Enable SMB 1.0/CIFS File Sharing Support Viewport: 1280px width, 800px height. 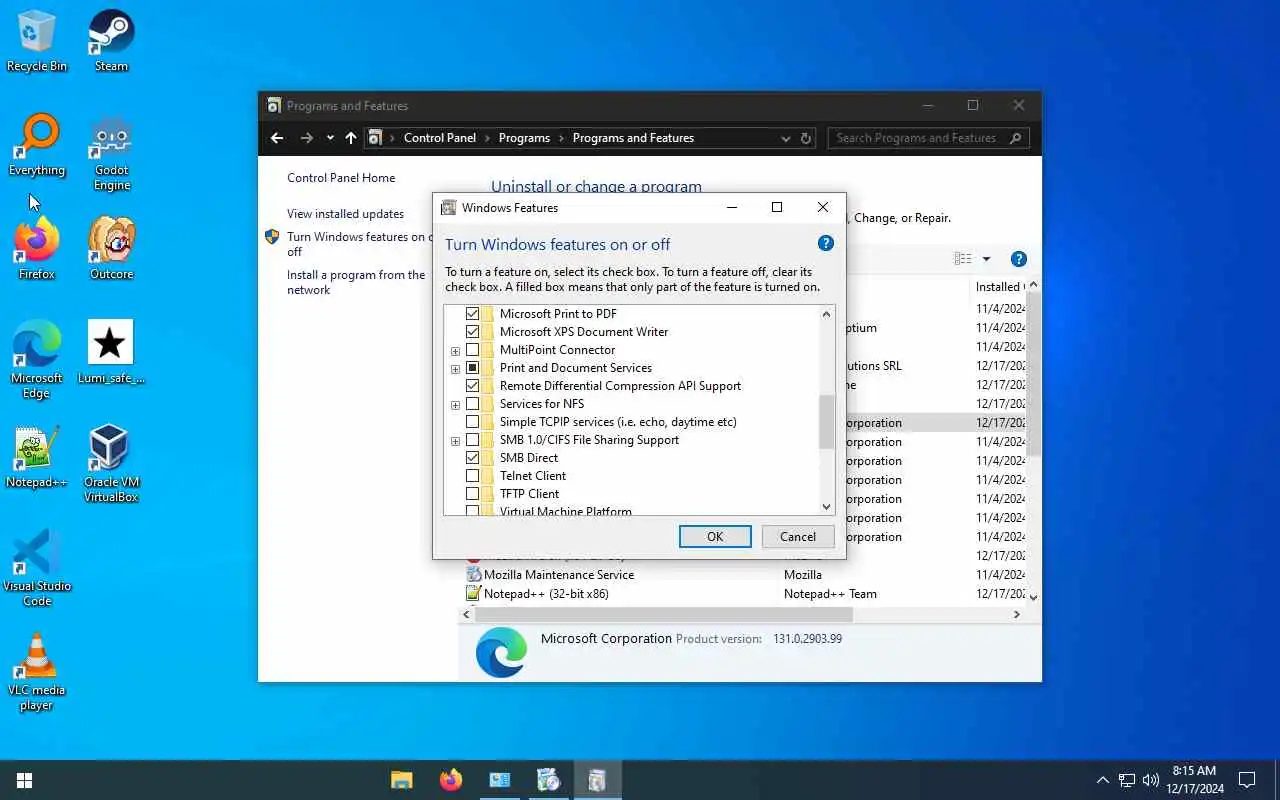click(472, 440)
